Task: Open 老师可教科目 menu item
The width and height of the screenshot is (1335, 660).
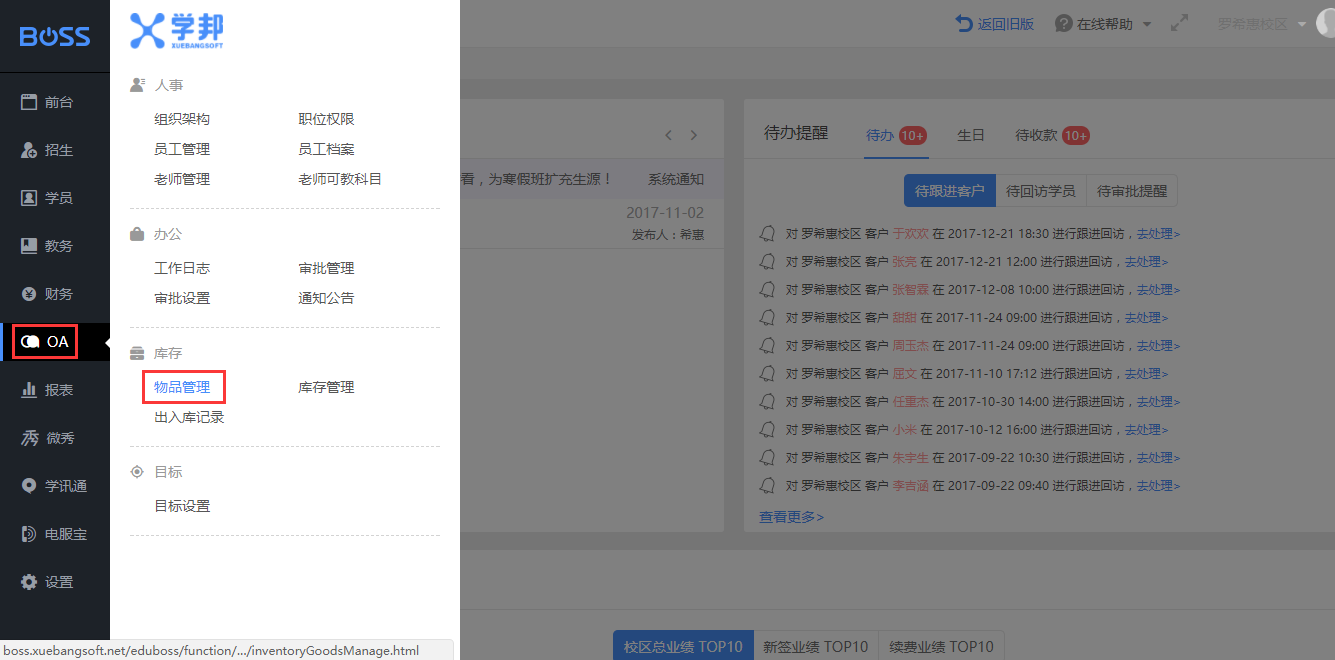Action: (x=340, y=179)
